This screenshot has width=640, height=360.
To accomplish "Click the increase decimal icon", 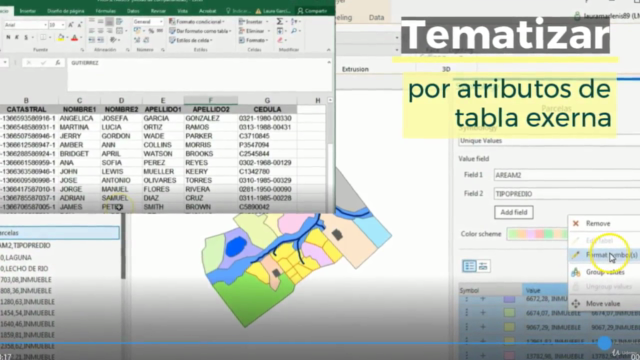I will click(137, 40).
